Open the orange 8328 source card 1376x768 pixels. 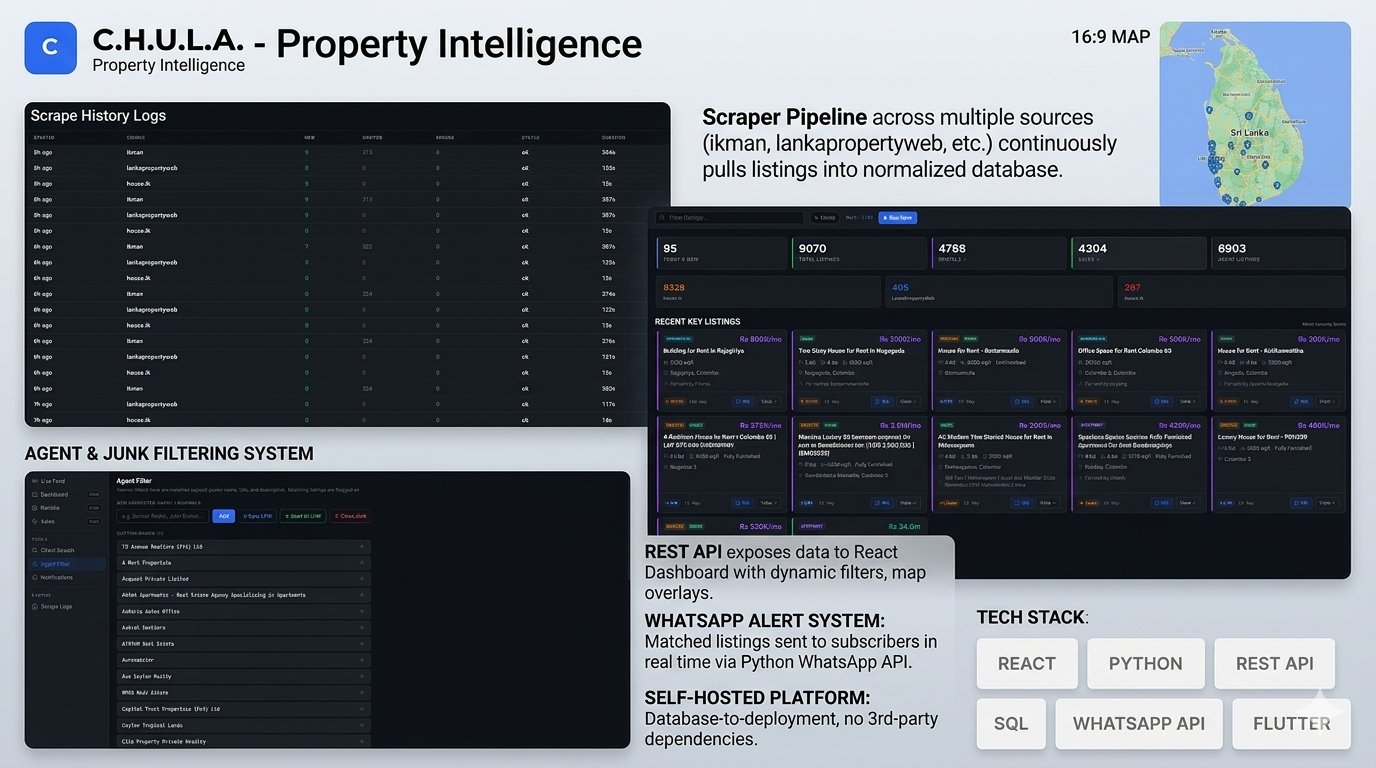pyautogui.click(x=768, y=291)
